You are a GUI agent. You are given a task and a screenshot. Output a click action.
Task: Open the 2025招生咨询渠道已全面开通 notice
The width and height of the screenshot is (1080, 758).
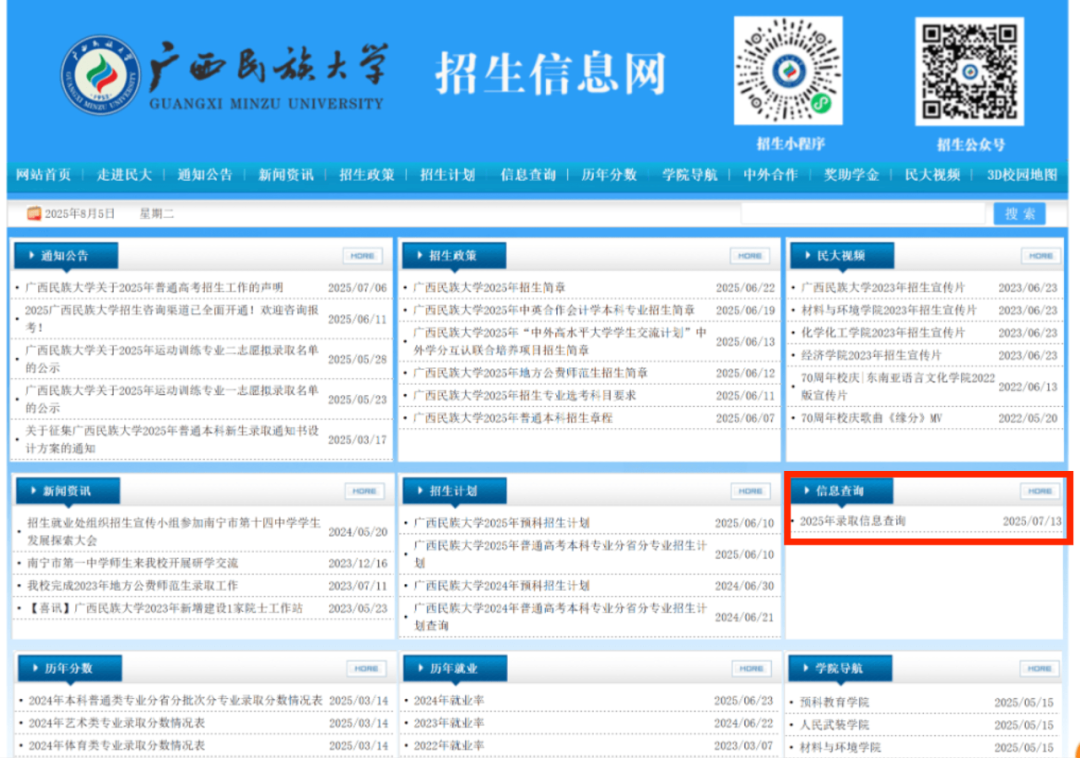coord(172,319)
